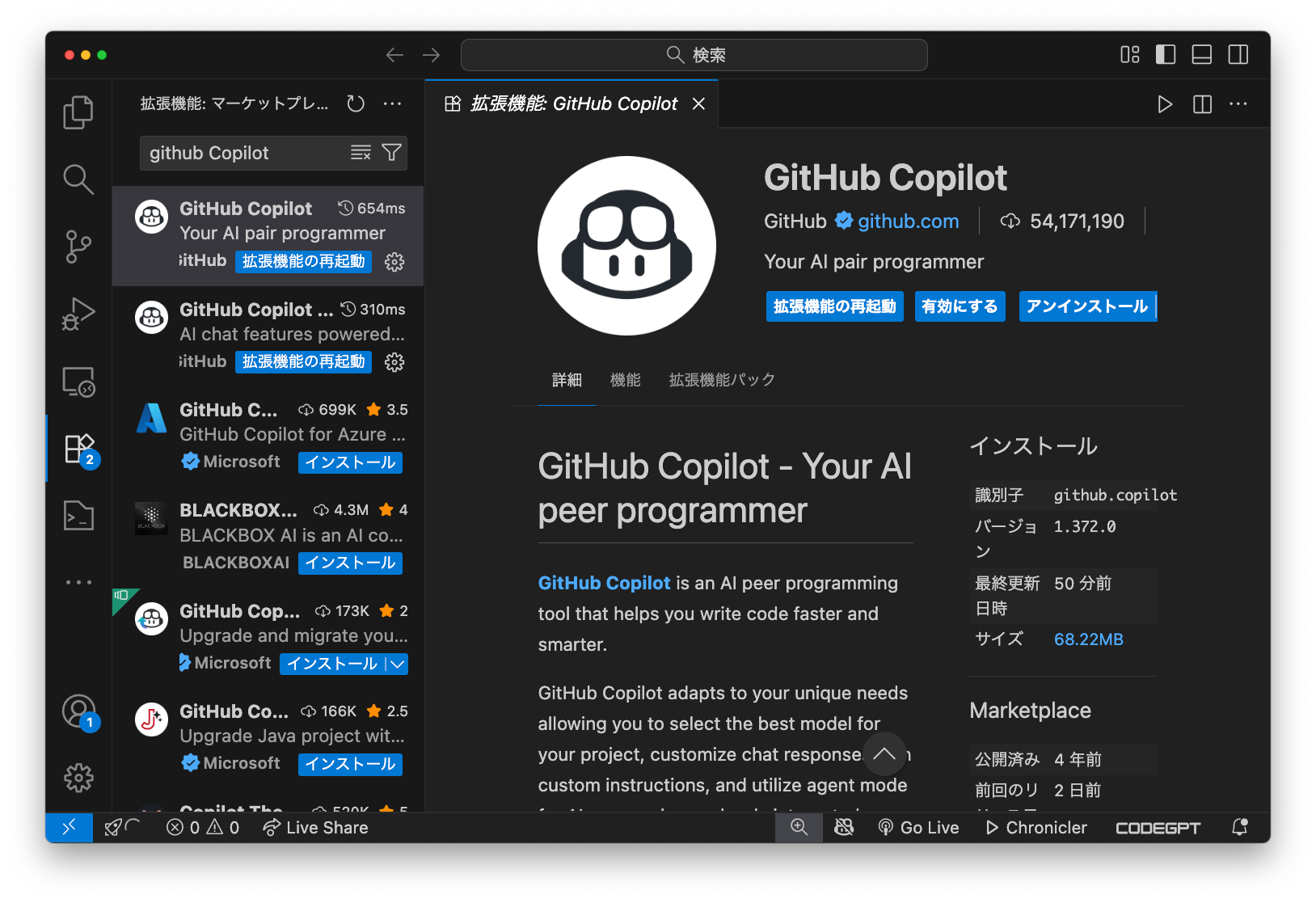
Task: Open the Source Control view
Action: coord(78,247)
